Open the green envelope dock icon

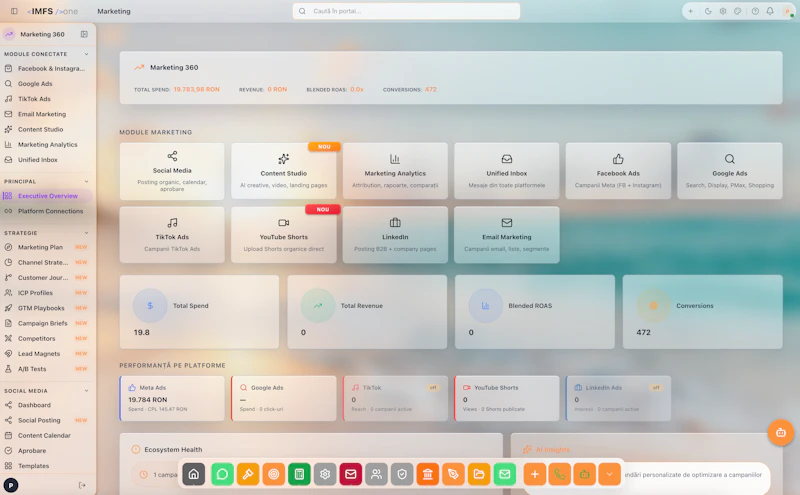[x=505, y=474]
